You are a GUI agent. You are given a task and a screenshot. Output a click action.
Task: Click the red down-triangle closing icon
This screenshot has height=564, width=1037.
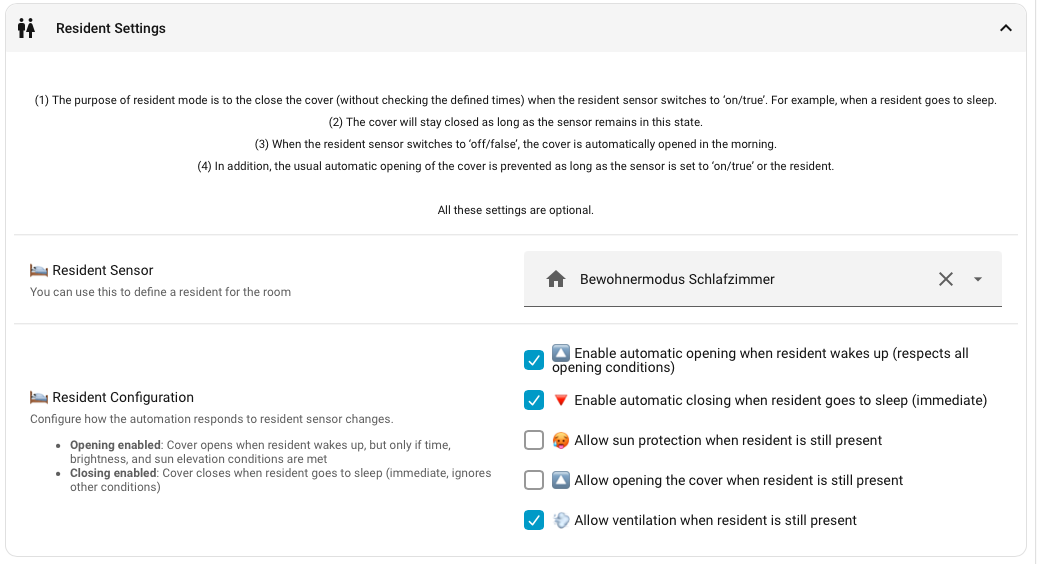click(x=561, y=400)
